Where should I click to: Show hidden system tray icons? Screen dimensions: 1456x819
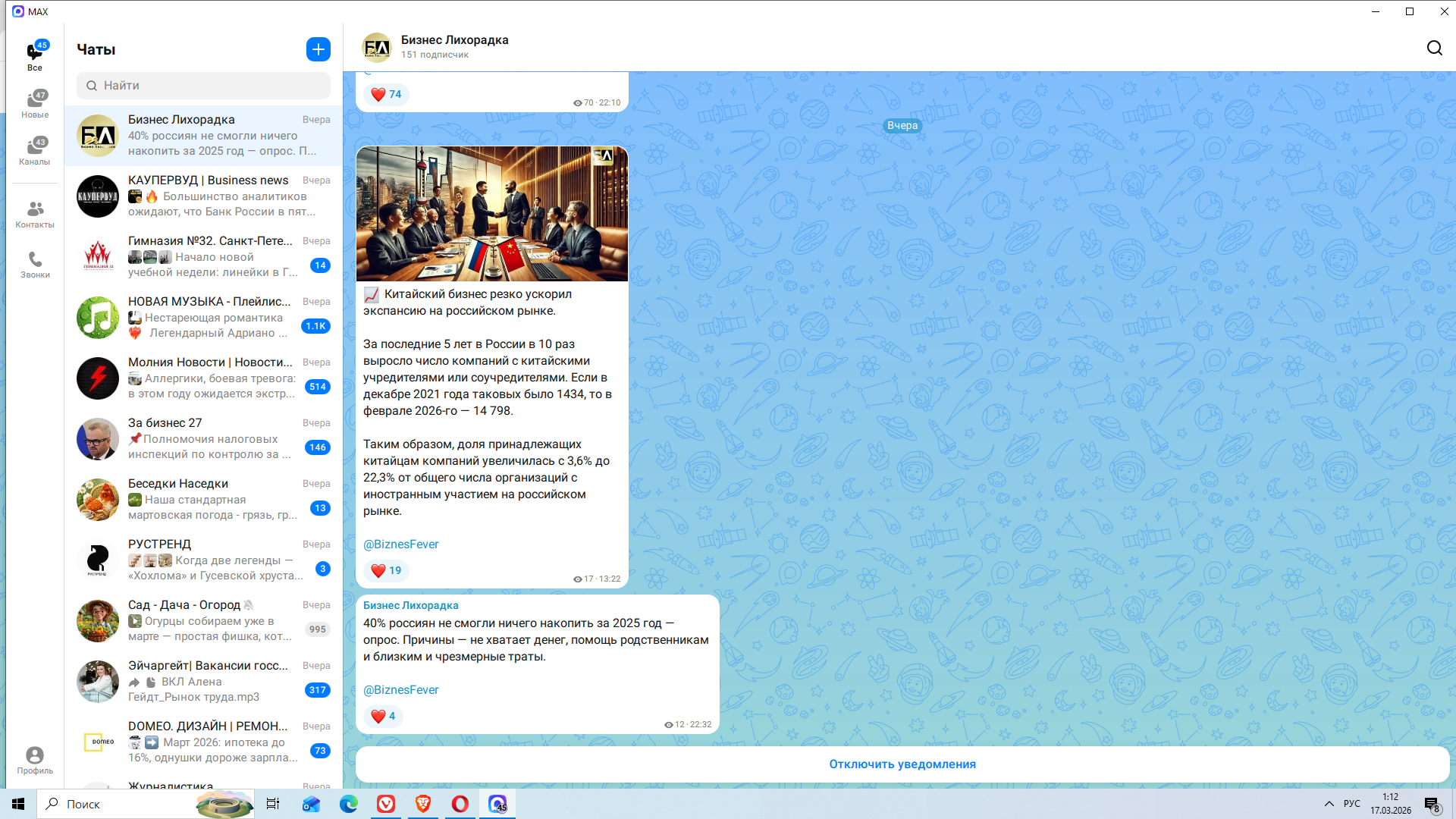[x=1329, y=804]
